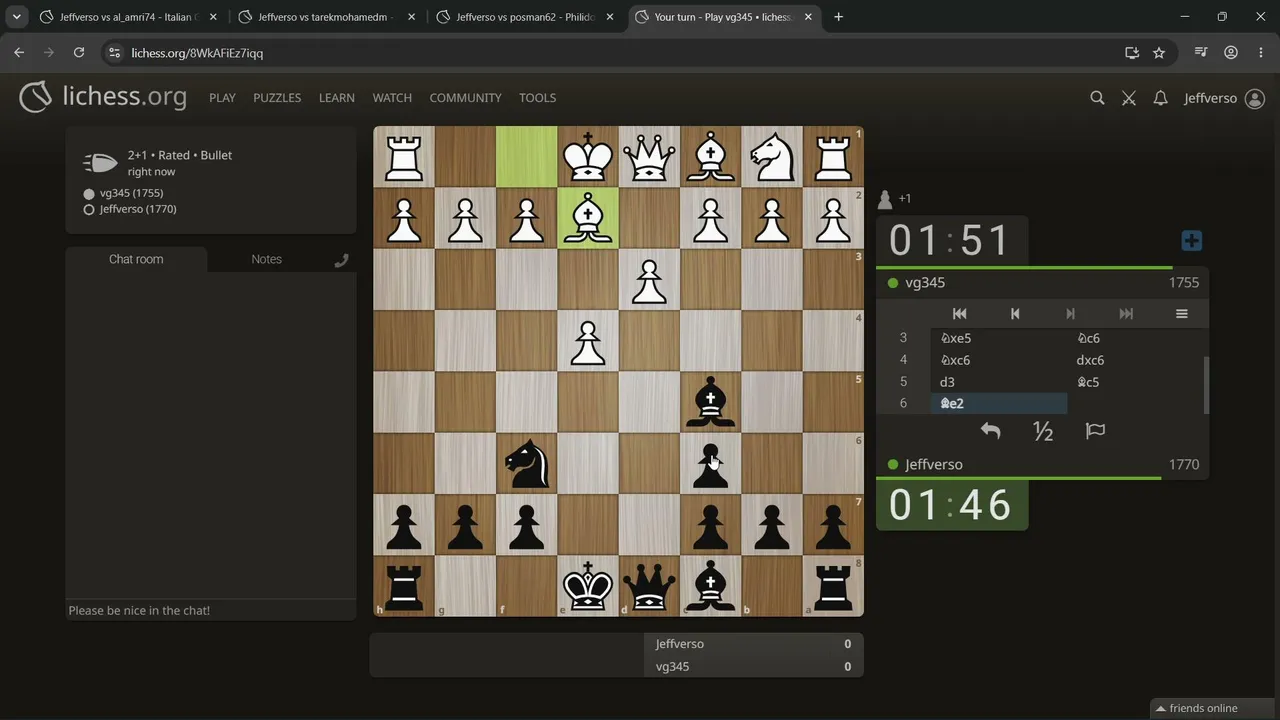Open vg345 (1755) profile in game info
Image resolution: width=1280 pixels, height=720 pixels.
(x=131, y=193)
